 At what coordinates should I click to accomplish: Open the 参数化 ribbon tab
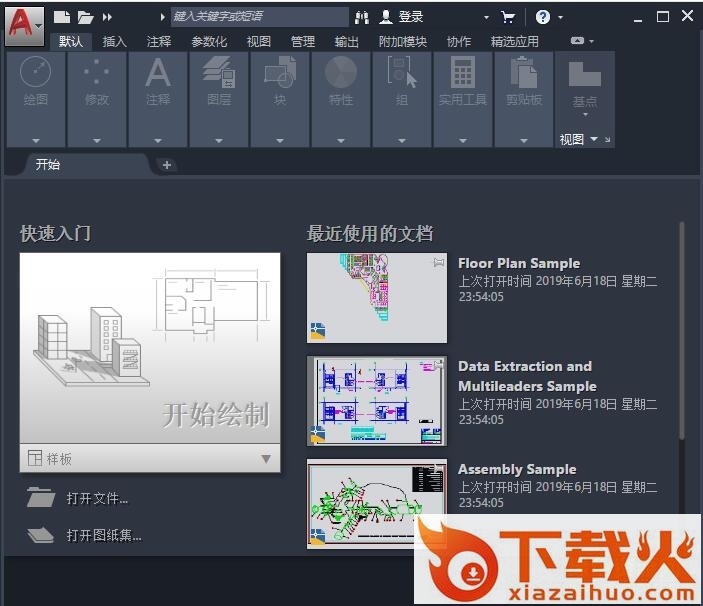(x=209, y=41)
